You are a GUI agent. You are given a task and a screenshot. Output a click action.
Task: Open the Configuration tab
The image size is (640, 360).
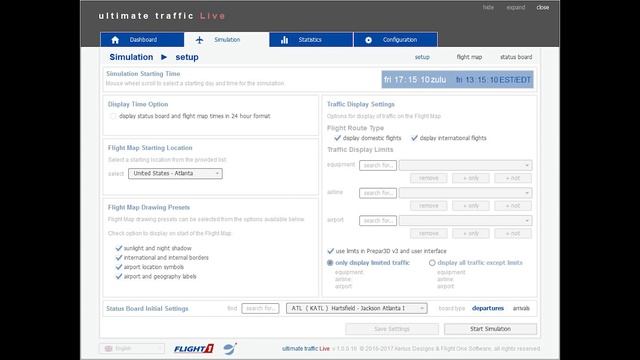click(x=396, y=40)
